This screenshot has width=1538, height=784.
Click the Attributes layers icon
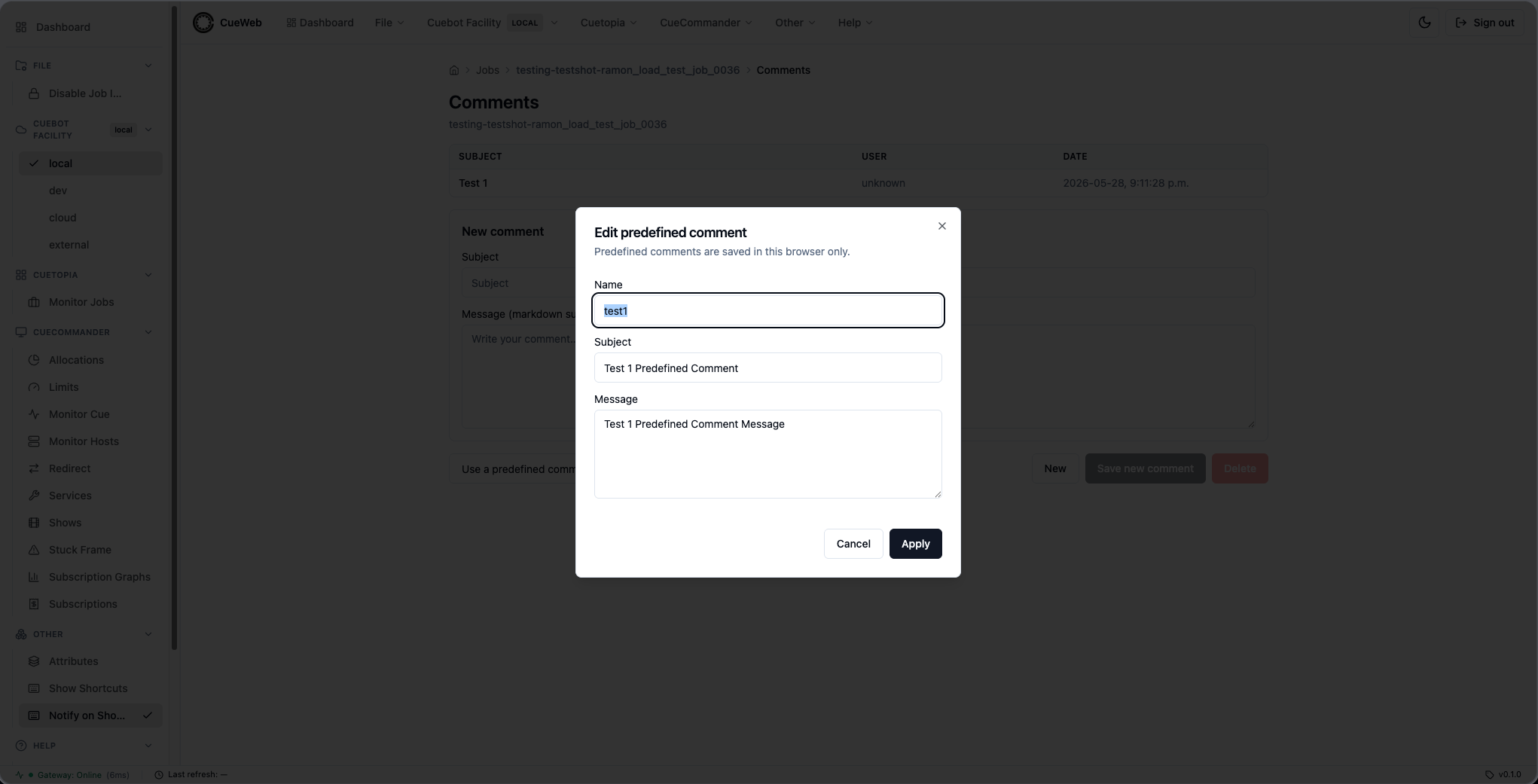(x=34, y=661)
